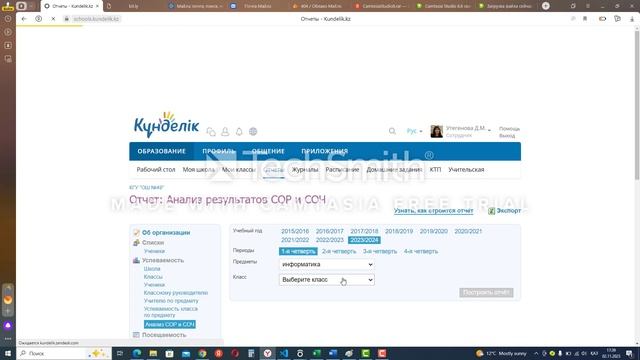Click the Excel icon beside Экспорт
640x360 pixels.
tap(491, 211)
